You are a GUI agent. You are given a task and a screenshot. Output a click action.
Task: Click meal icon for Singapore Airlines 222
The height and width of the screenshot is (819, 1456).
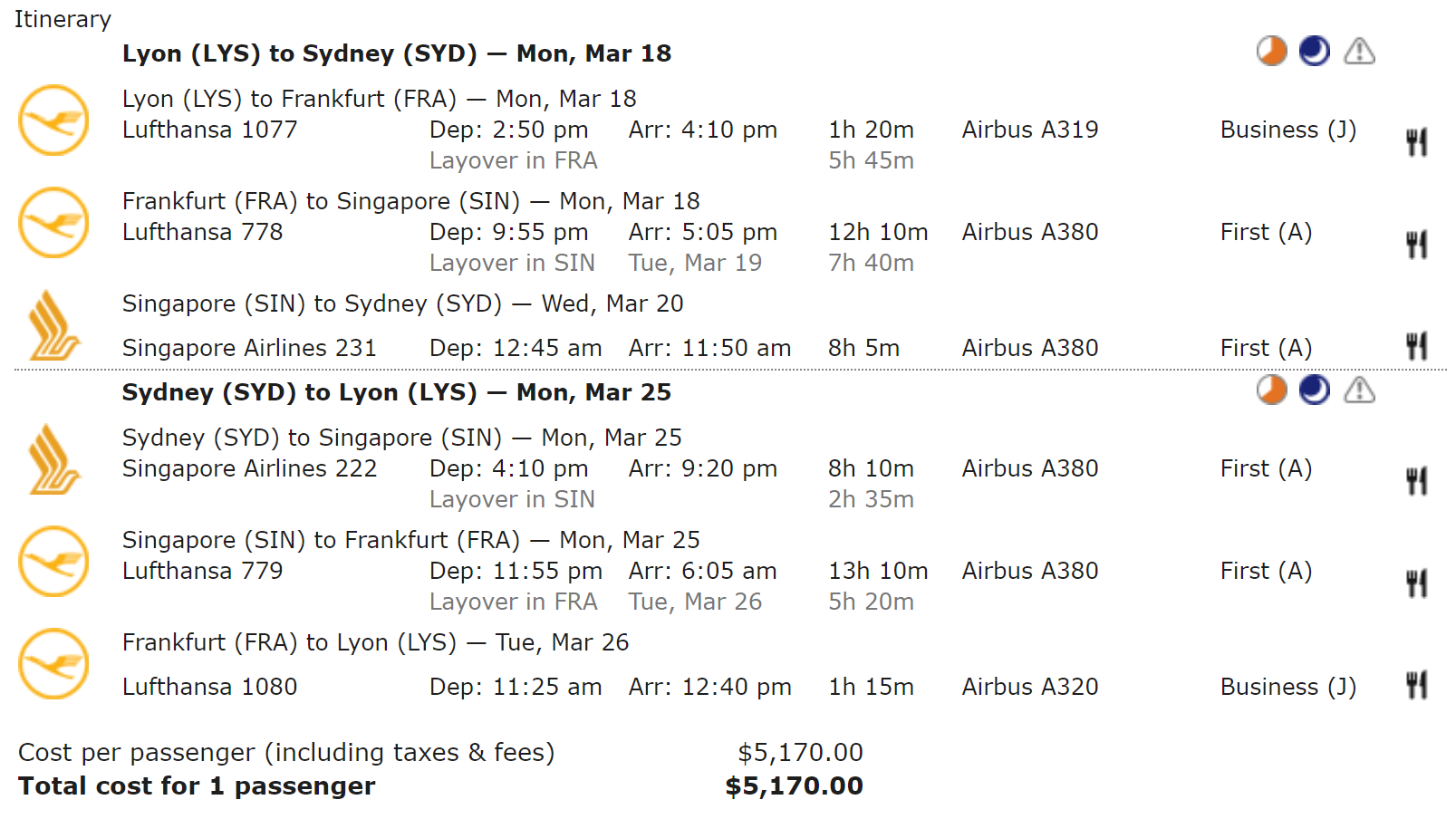coord(1417,481)
